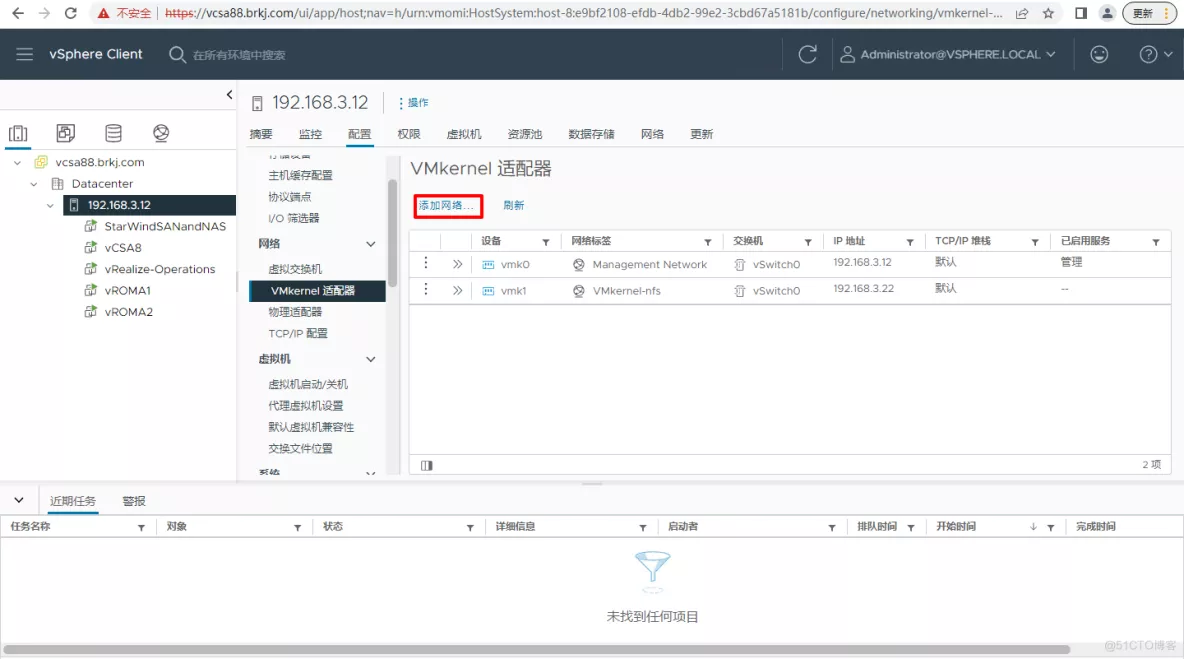
Task: Select the Networking inventory icon
Action: 161,134
